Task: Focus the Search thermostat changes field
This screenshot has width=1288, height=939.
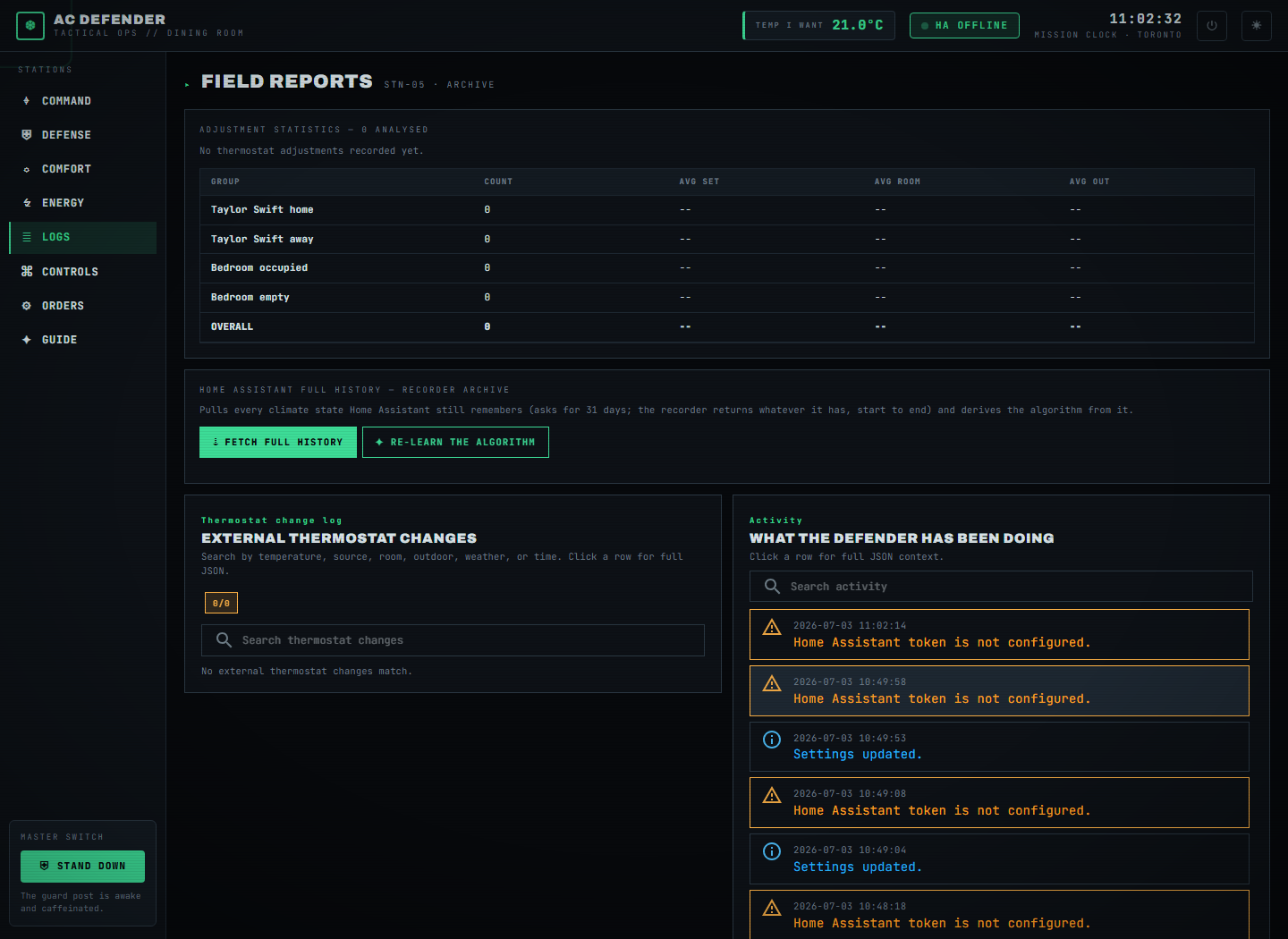Action: [453, 640]
